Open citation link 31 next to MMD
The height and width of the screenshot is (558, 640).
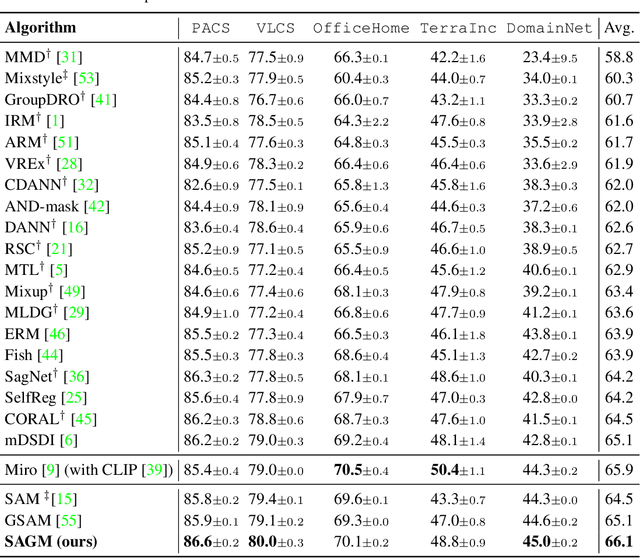tap(69, 57)
